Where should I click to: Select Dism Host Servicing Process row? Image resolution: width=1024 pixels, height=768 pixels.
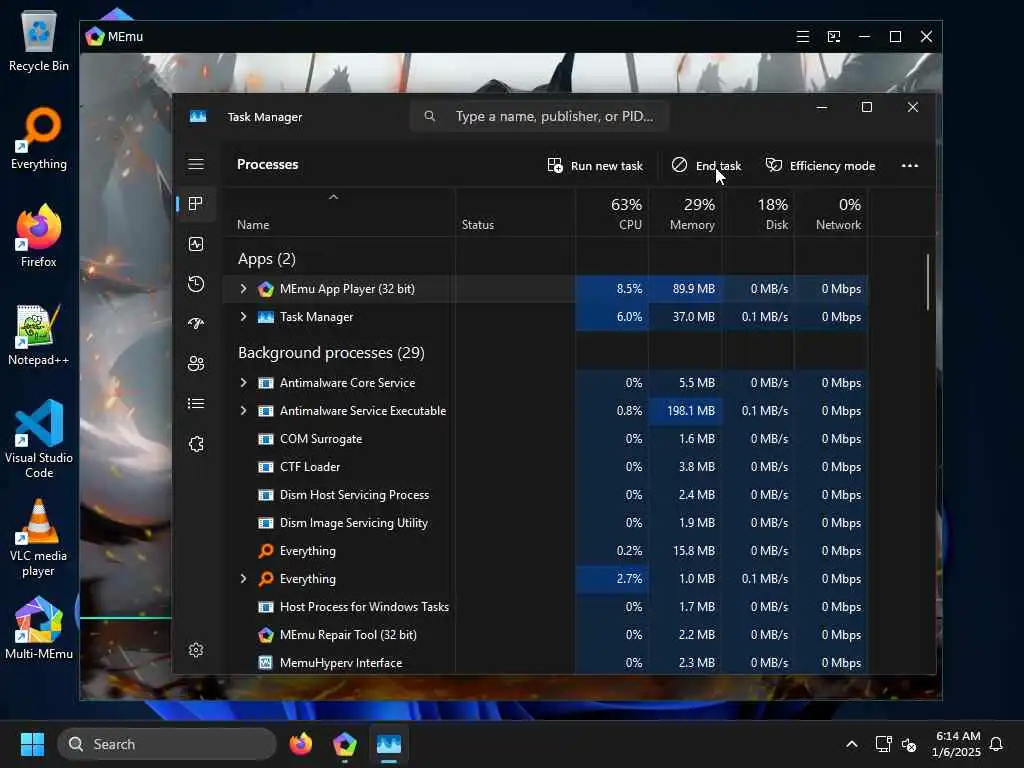coord(545,495)
